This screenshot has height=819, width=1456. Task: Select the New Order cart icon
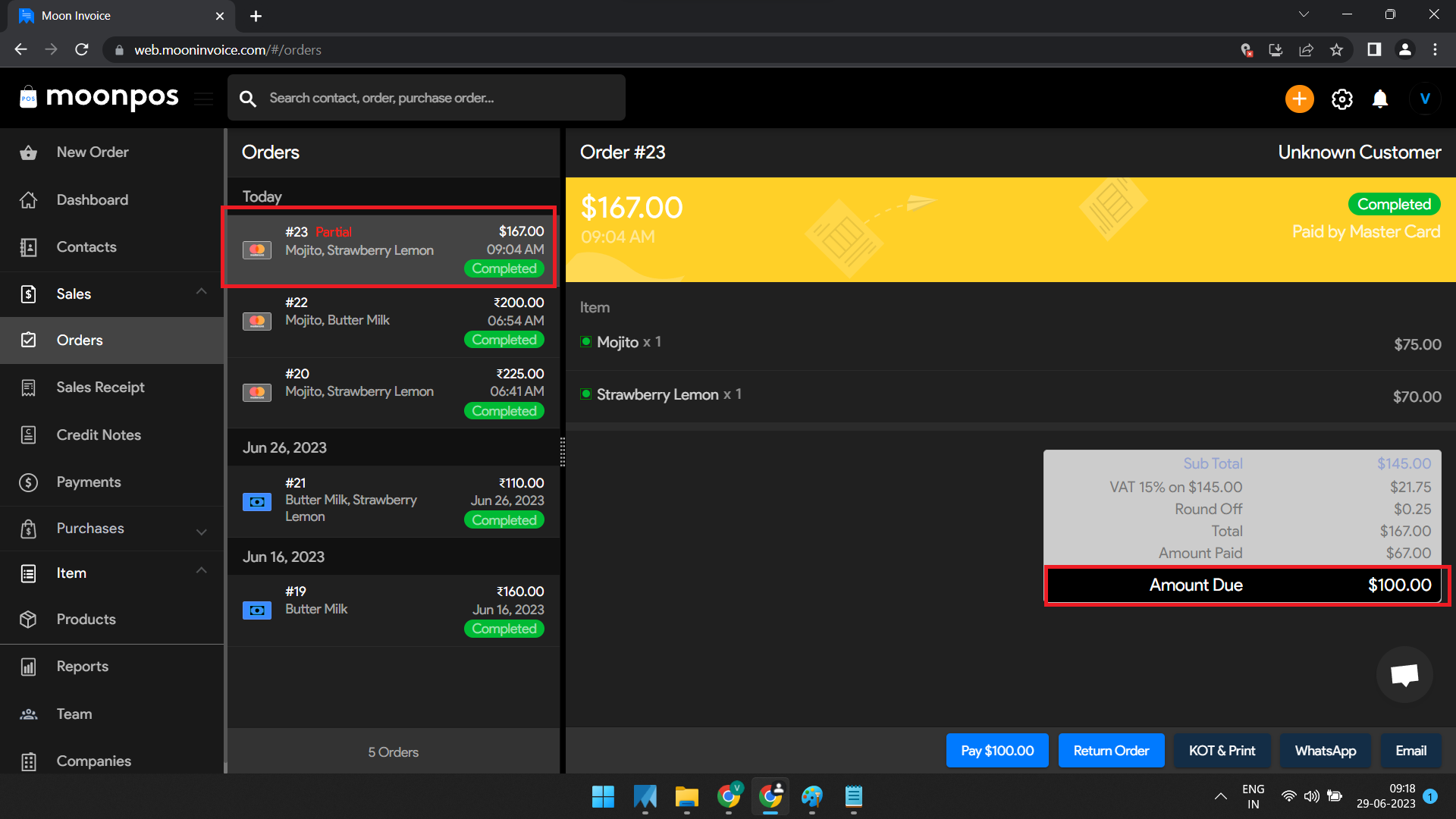point(28,152)
